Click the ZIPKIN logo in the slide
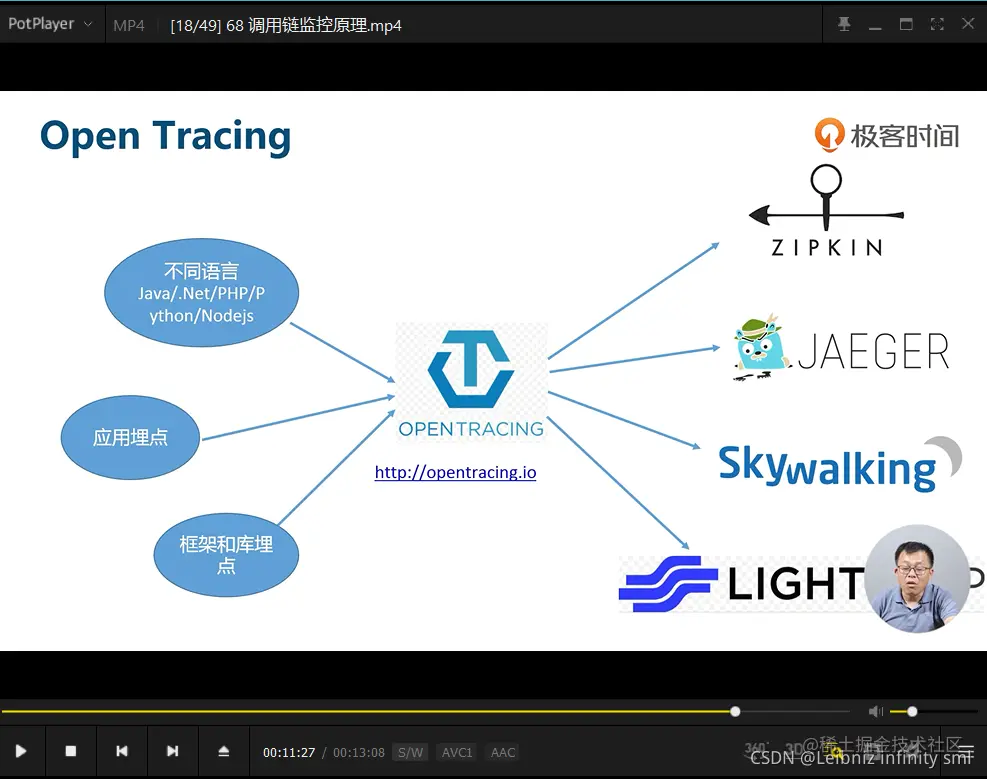The width and height of the screenshot is (987, 779). tap(826, 211)
